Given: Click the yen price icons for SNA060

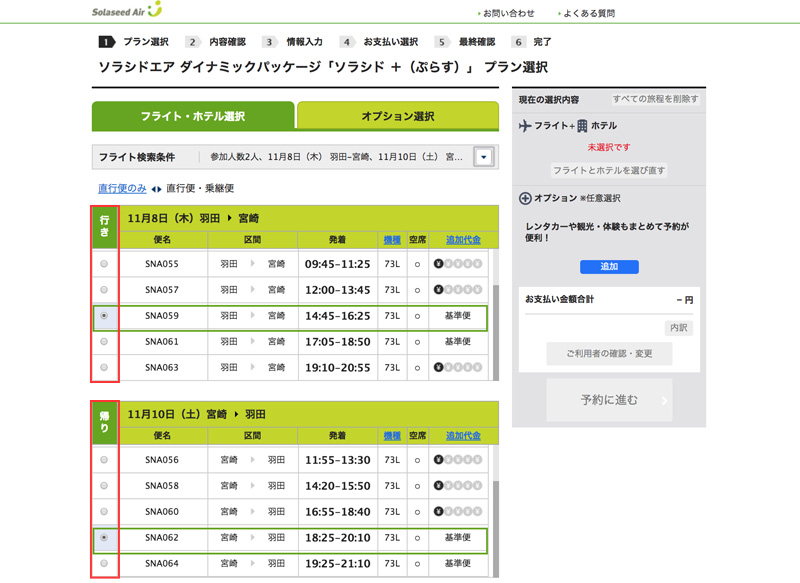Looking at the screenshot, I should point(458,512).
